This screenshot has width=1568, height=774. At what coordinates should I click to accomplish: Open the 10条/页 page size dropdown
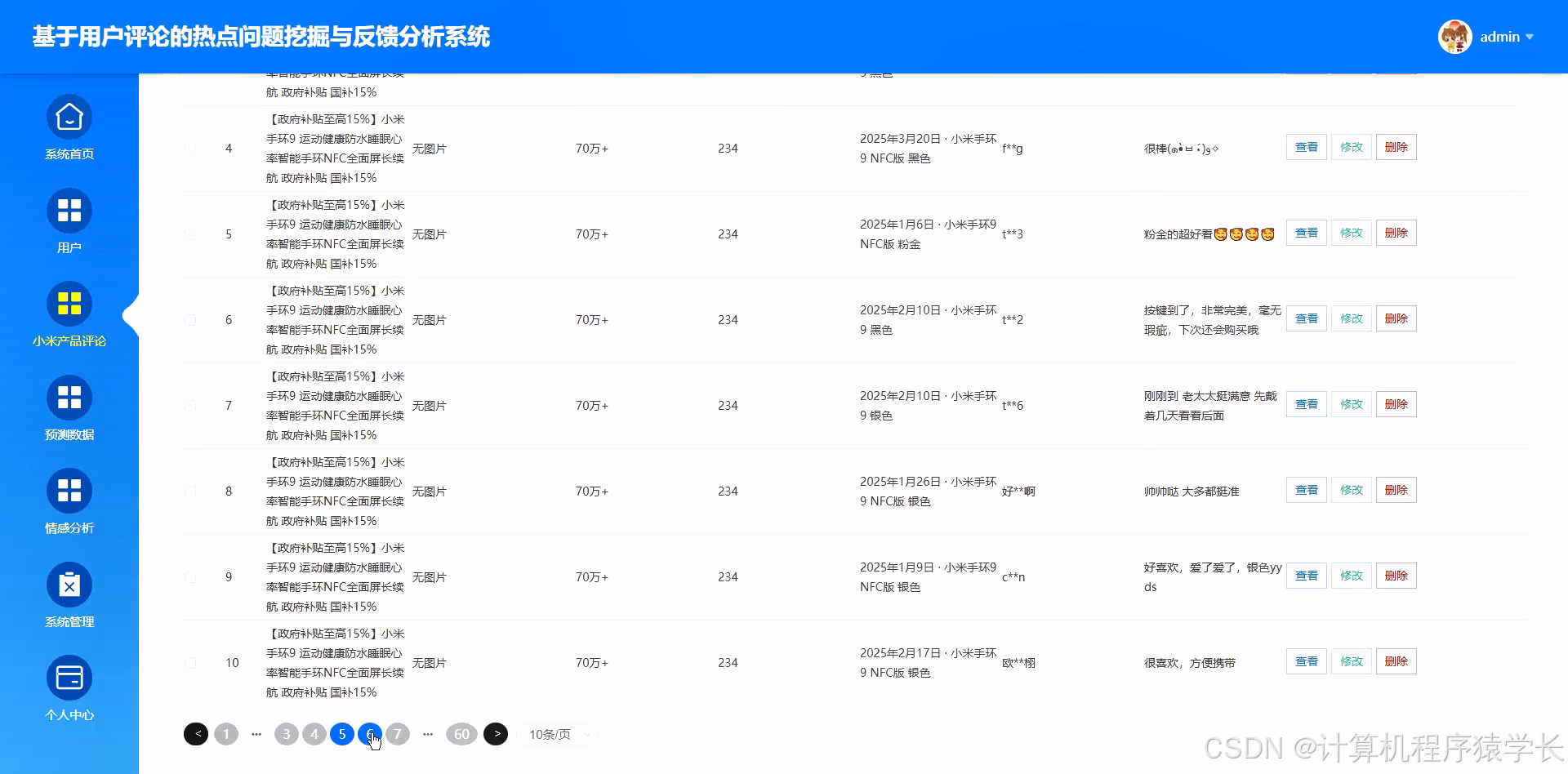point(556,734)
